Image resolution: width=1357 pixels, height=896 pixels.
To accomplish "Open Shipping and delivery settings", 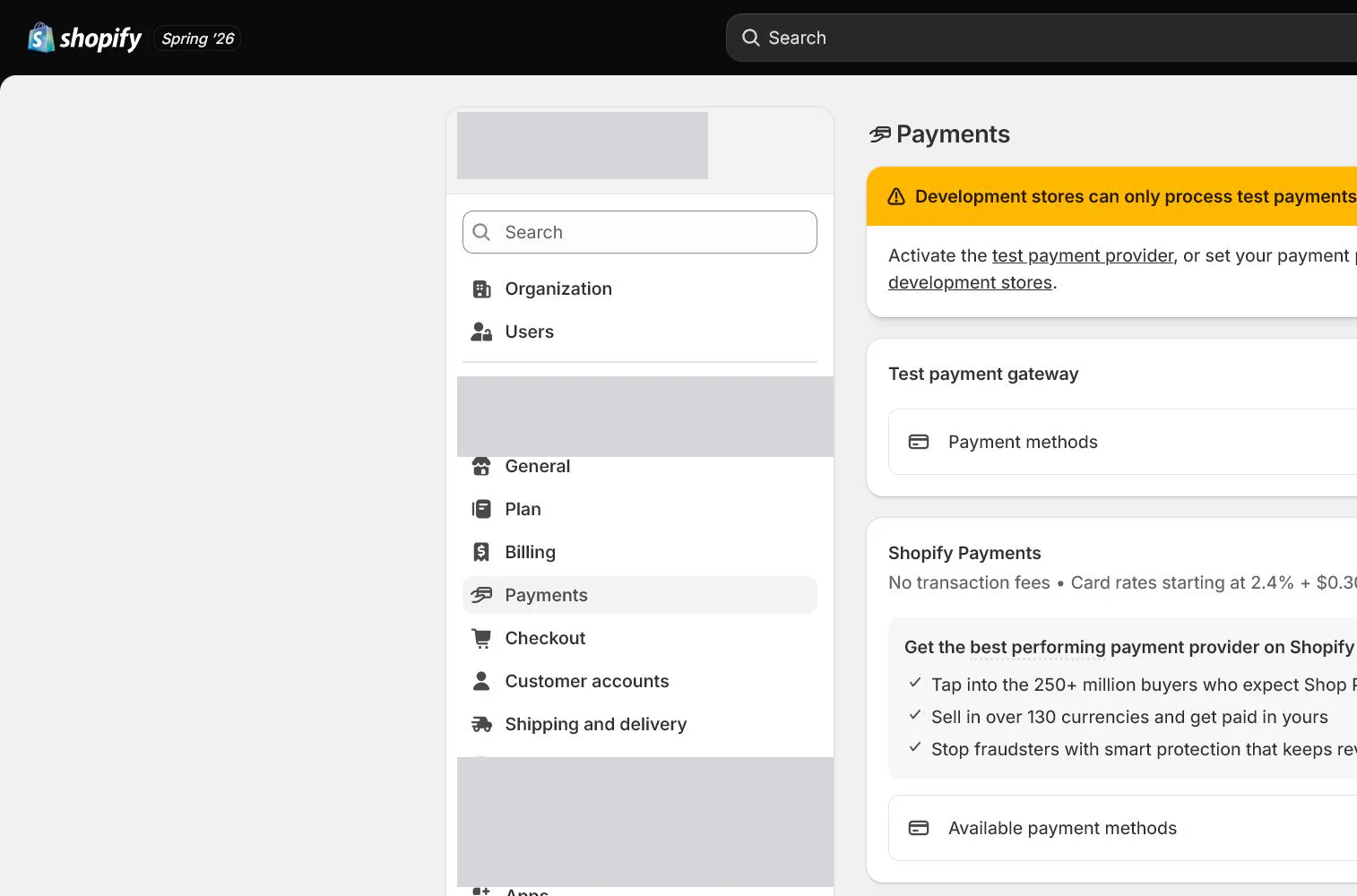I will point(640,724).
